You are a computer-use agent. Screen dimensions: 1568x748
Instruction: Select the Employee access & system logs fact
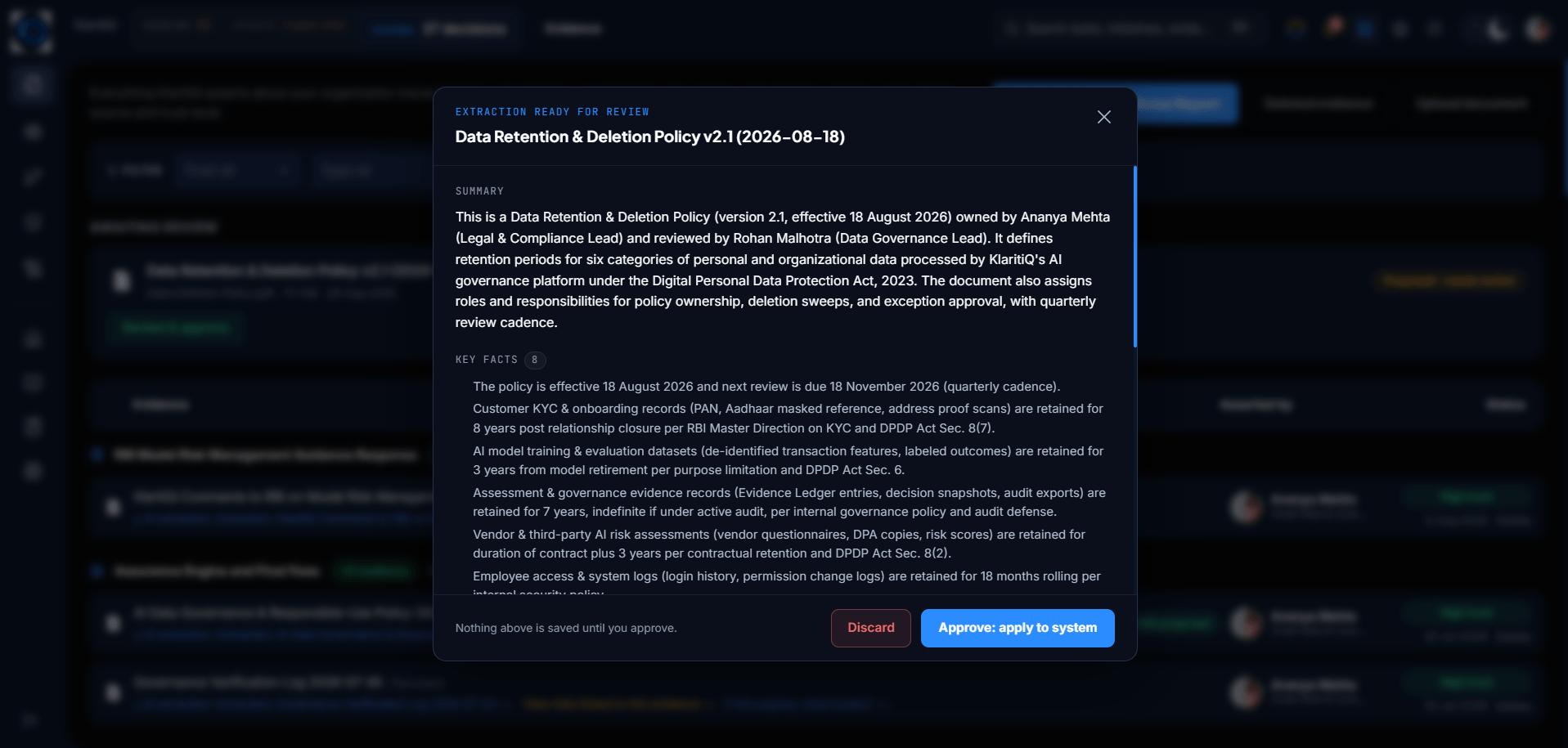coord(787,581)
